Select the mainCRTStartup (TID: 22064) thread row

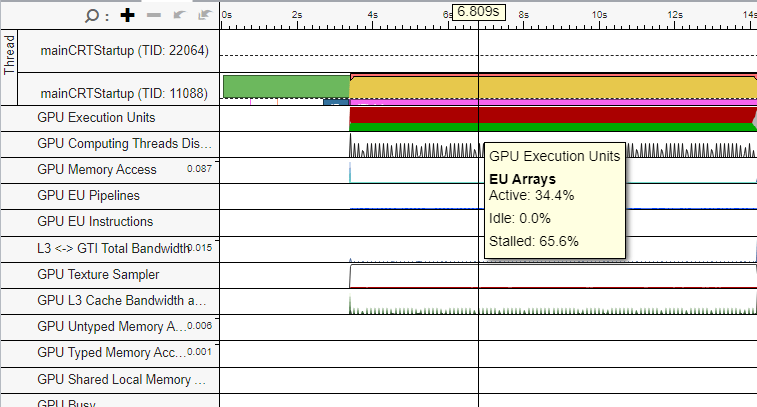[125, 51]
